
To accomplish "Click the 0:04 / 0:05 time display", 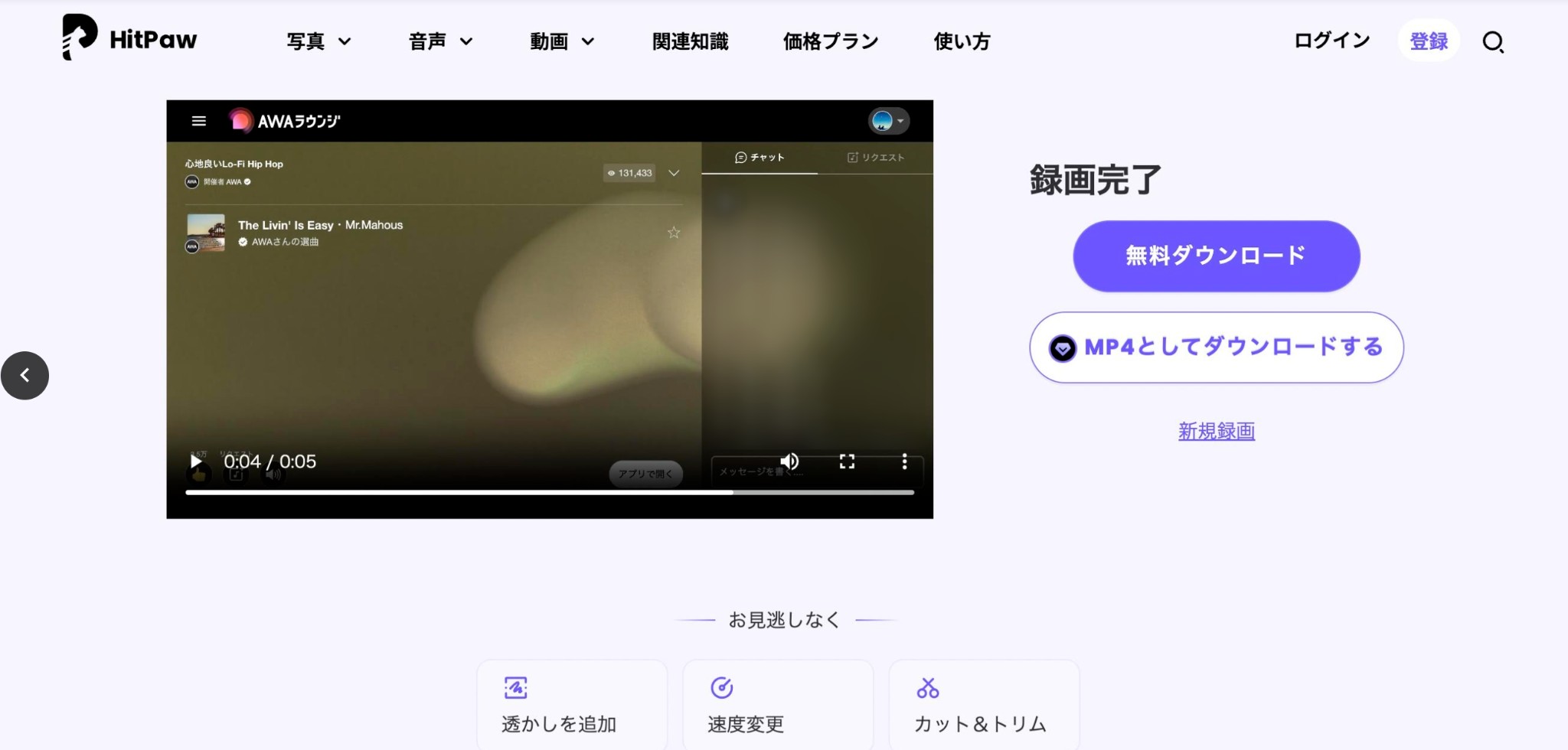I will 269,461.
